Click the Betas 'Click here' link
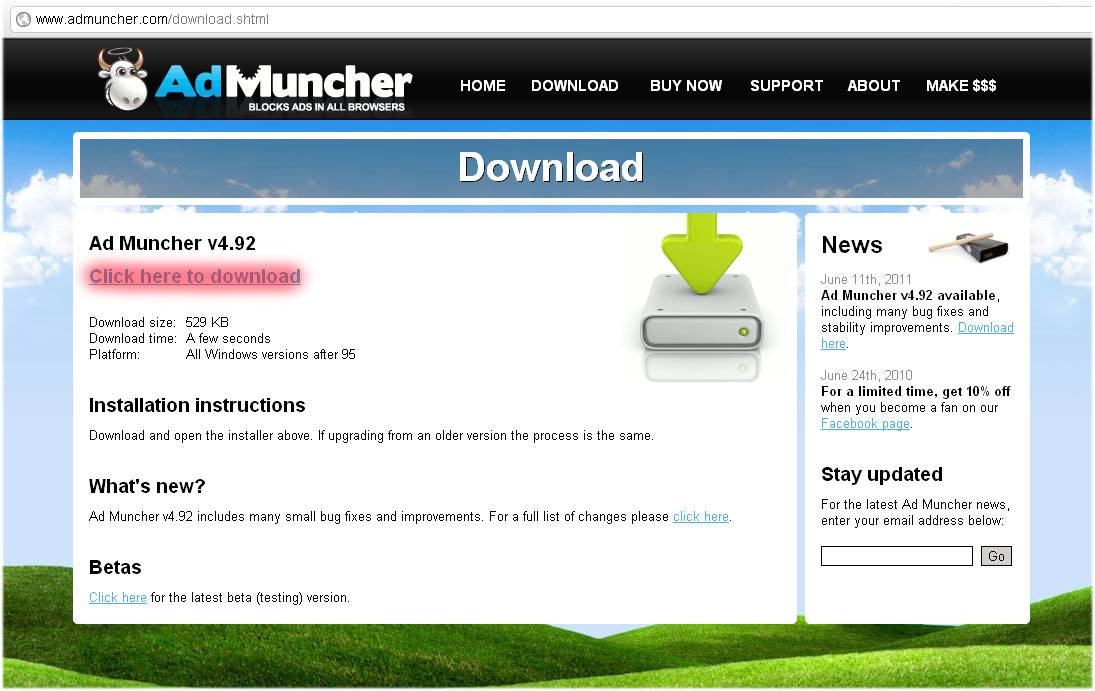The width and height of the screenshot is (1095, 691). pyautogui.click(x=117, y=597)
